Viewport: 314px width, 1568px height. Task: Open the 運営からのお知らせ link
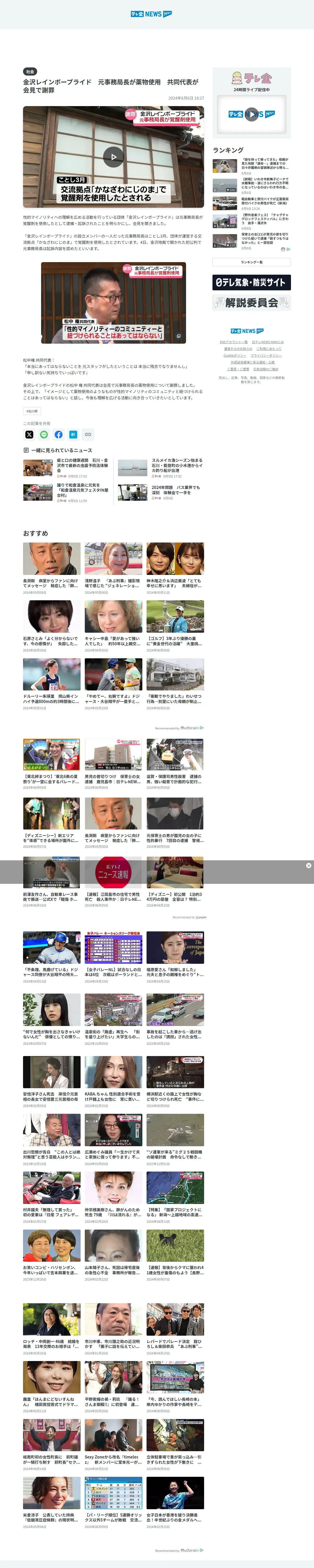point(238,349)
